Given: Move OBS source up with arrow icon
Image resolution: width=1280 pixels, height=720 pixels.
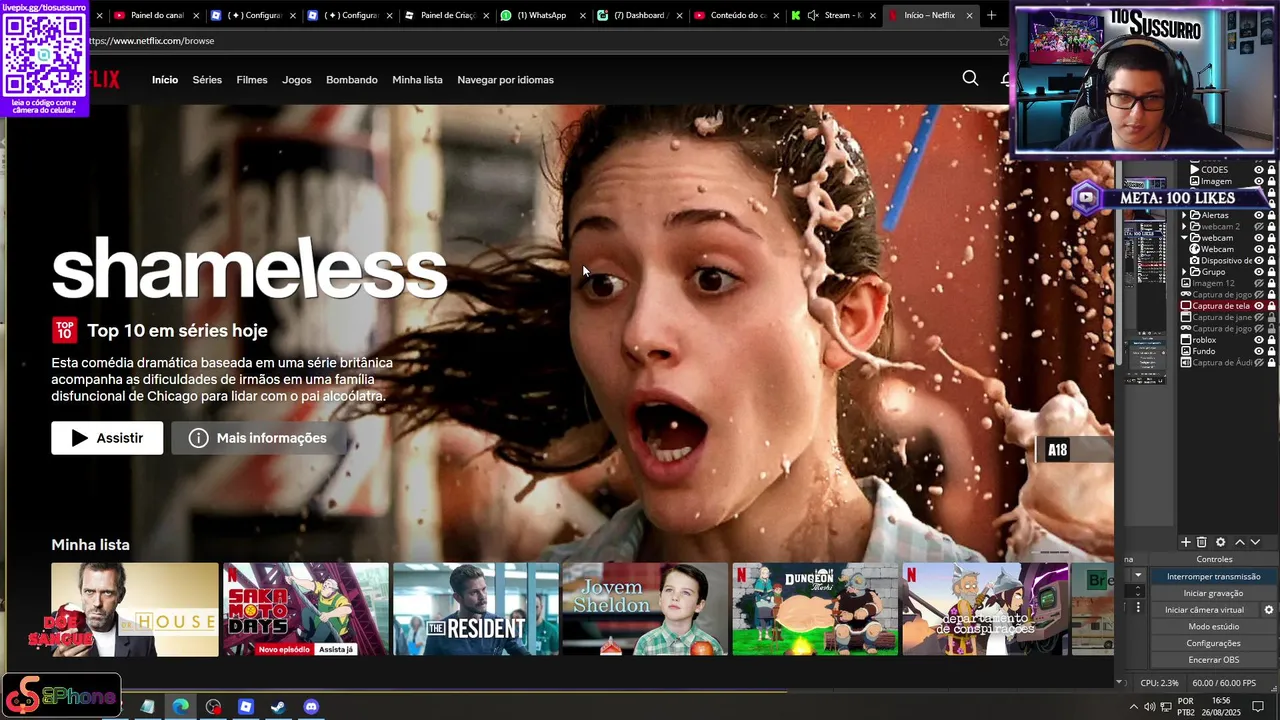Looking at the screenshot, I should click(1240, 542).
